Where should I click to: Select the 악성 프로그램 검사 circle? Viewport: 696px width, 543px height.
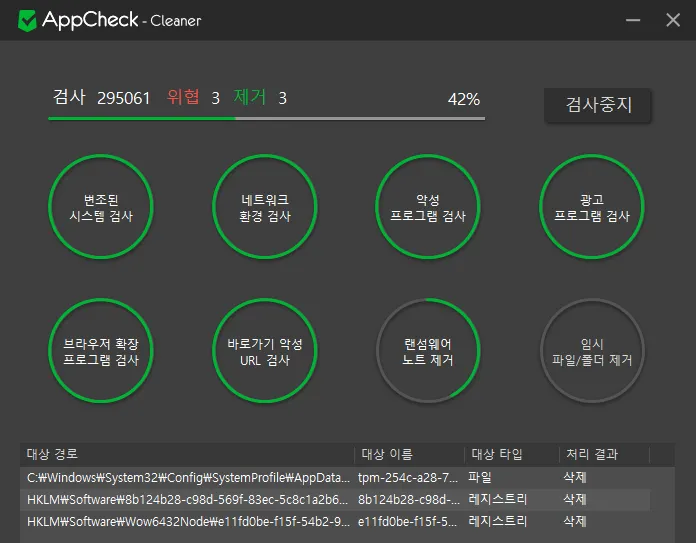(x=428, y=207)
